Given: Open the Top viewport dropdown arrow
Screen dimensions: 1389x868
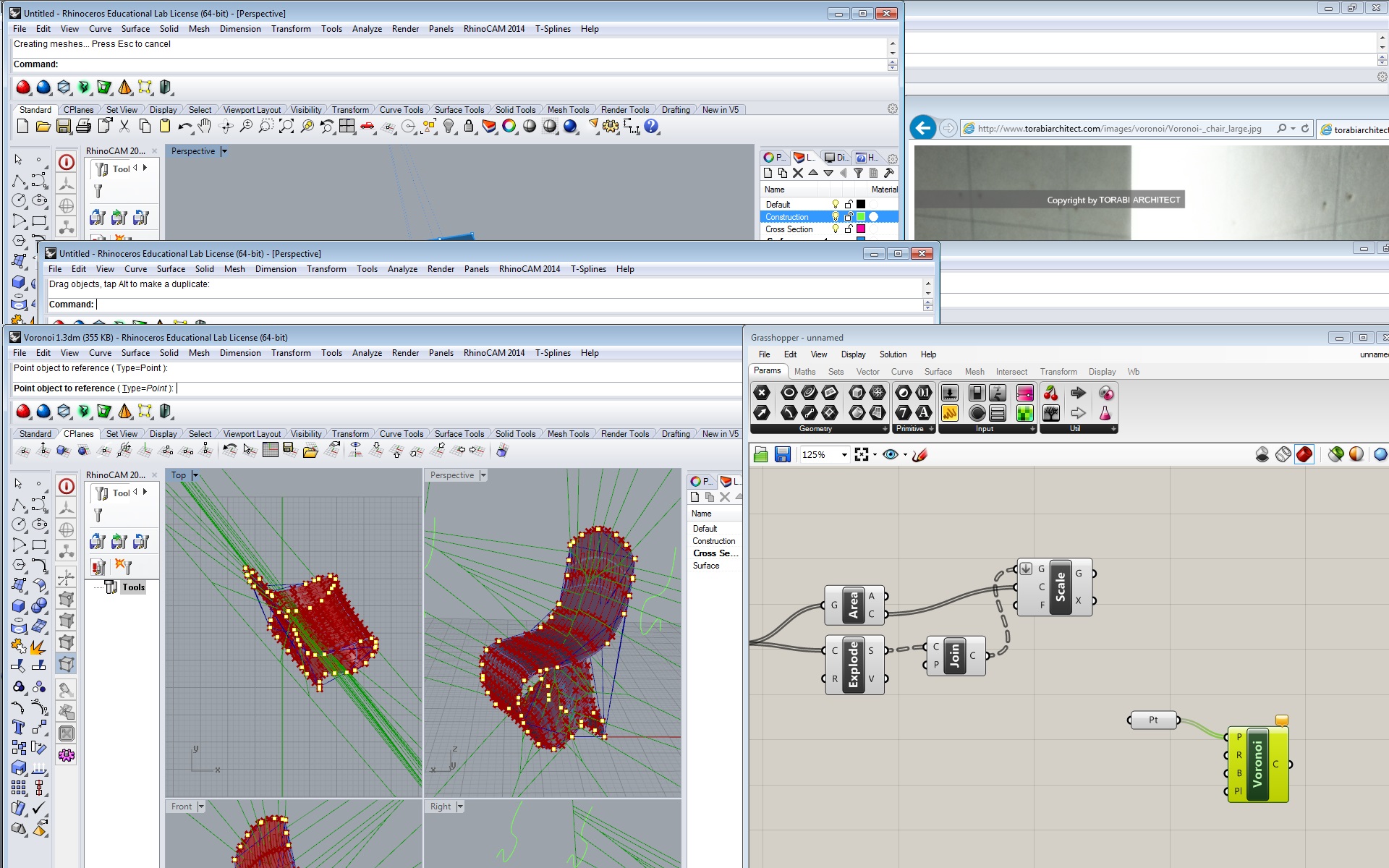Looking at the screenshot, I should coord(195,475).
